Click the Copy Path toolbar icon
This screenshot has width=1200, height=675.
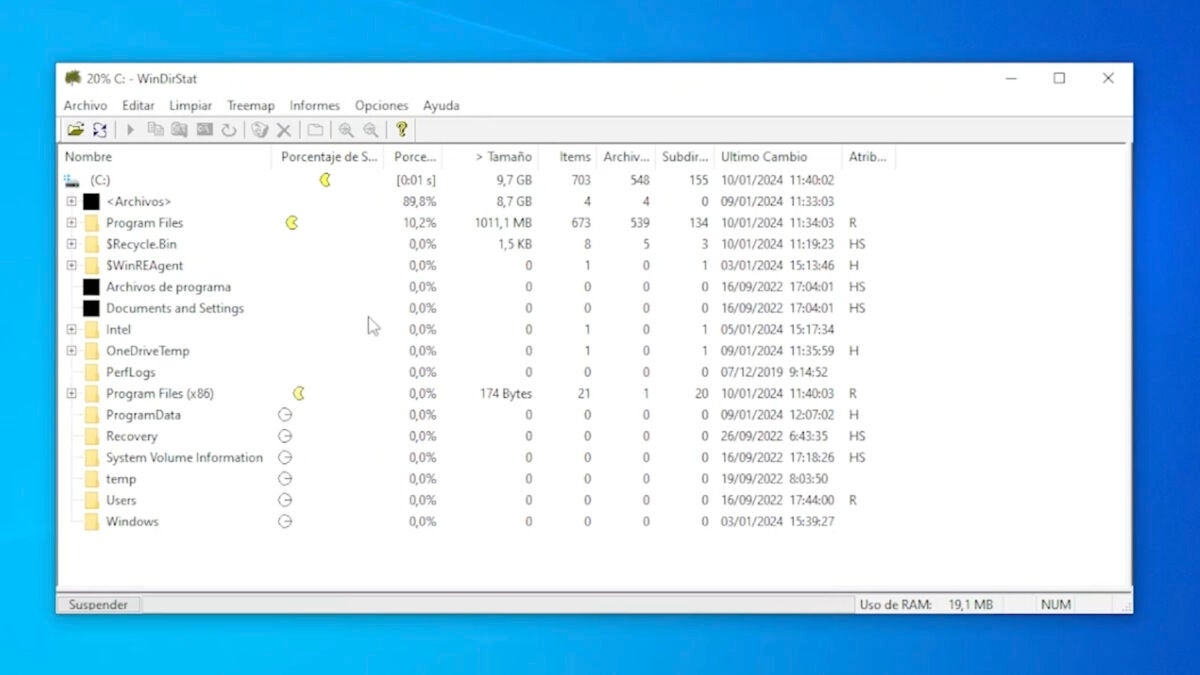point(155,130)
